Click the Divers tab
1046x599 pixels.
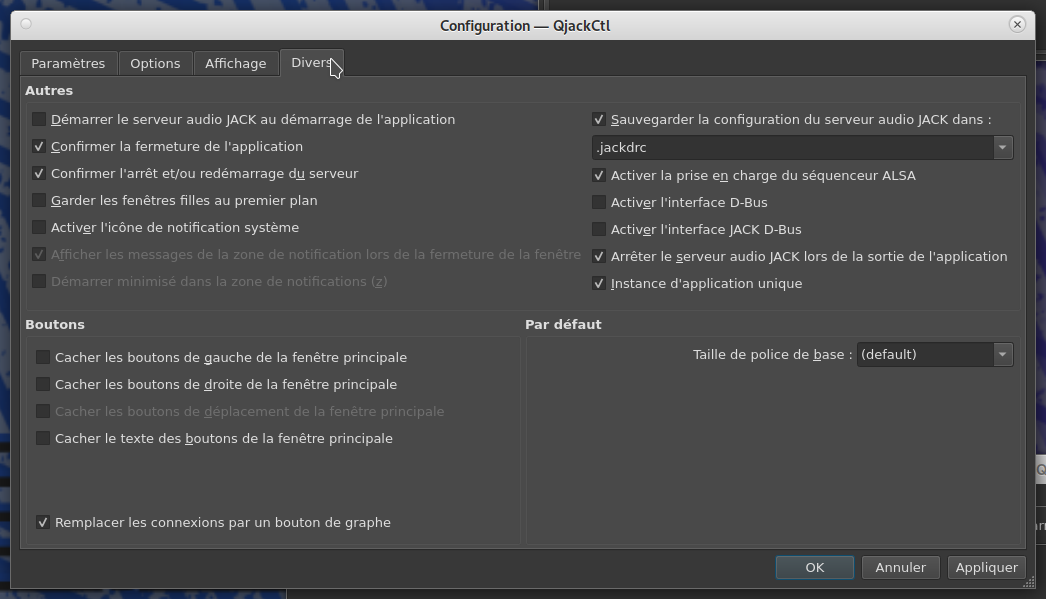312,63
